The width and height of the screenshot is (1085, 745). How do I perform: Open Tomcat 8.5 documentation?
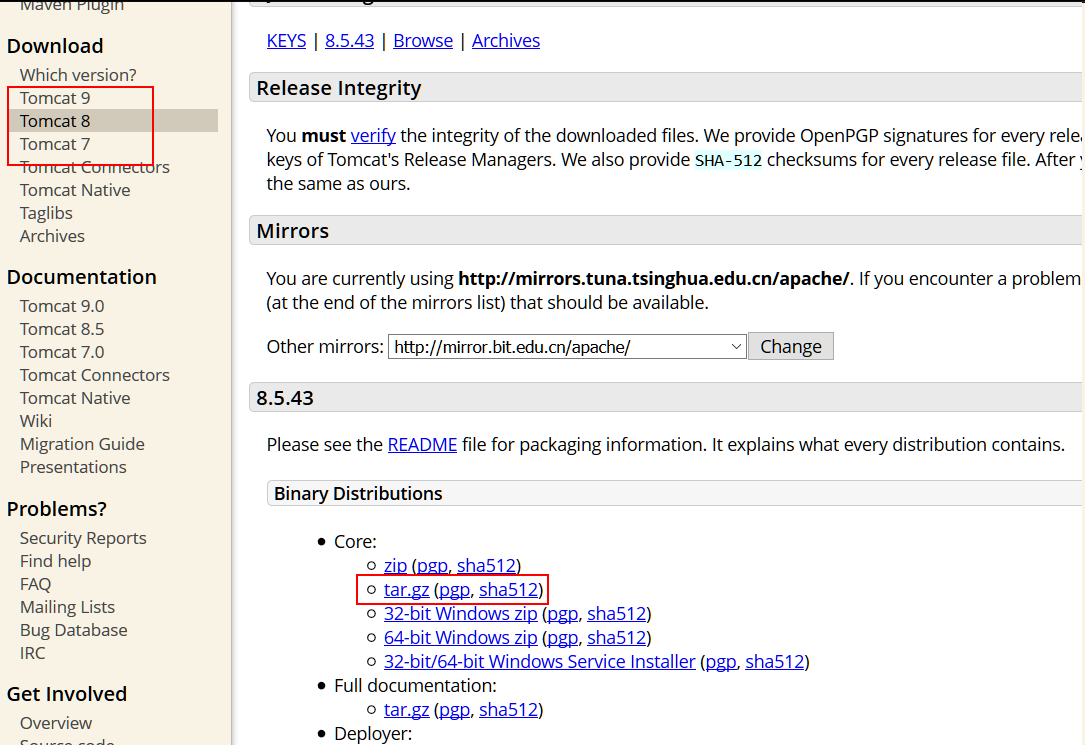[62, 329]
